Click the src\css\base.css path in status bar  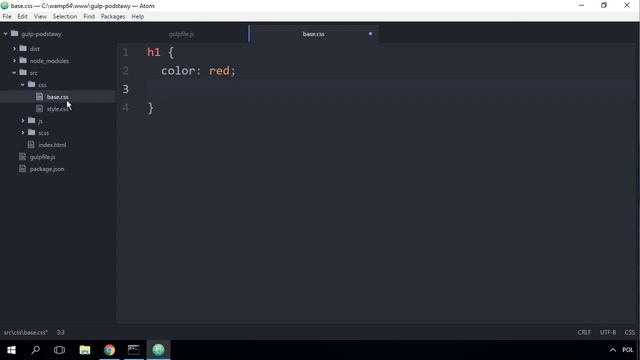pos(26,332)
